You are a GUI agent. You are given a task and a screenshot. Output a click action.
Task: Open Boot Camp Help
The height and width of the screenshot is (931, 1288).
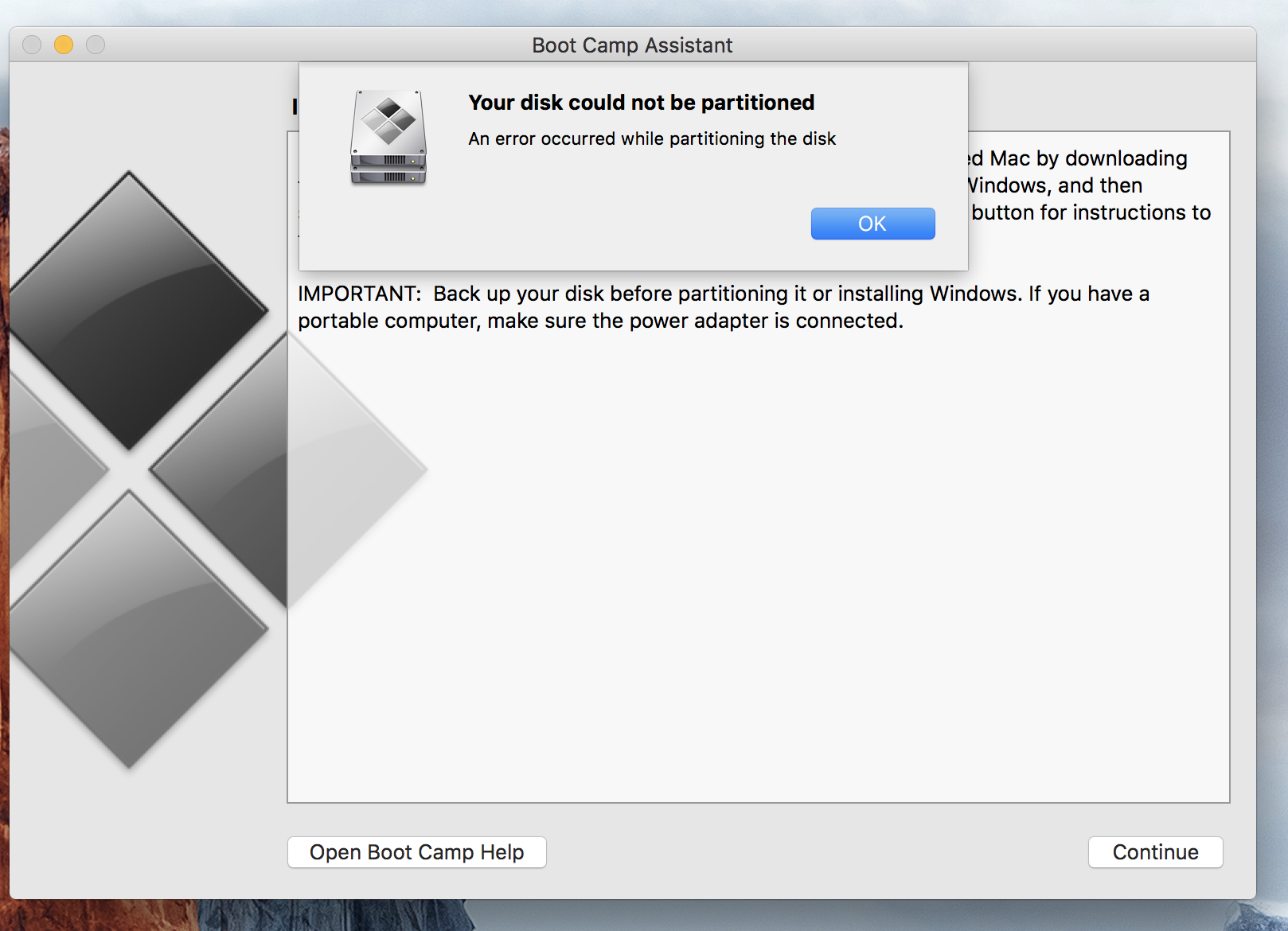416,852
